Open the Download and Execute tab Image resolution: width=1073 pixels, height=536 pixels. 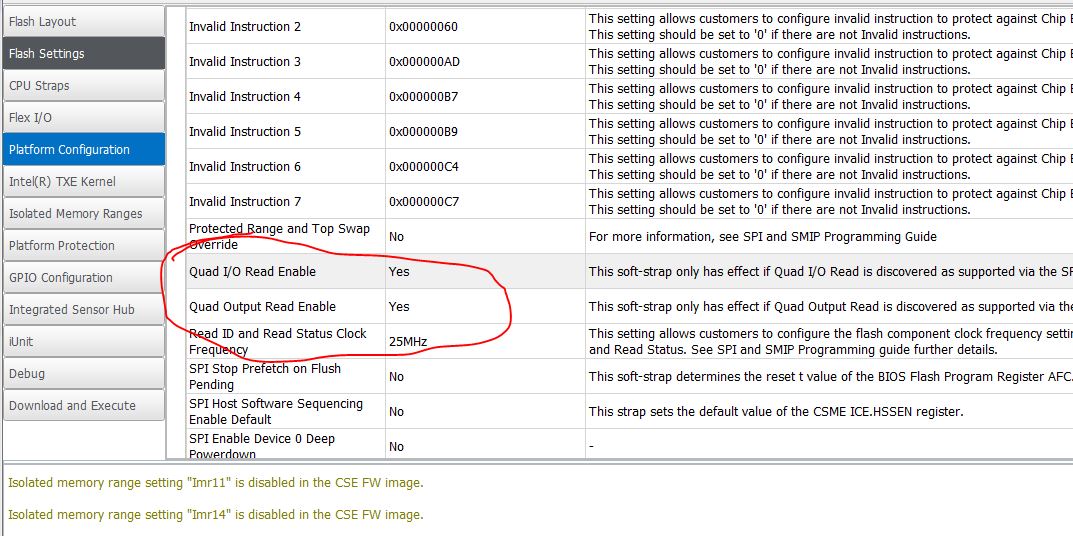click(83, 406)
